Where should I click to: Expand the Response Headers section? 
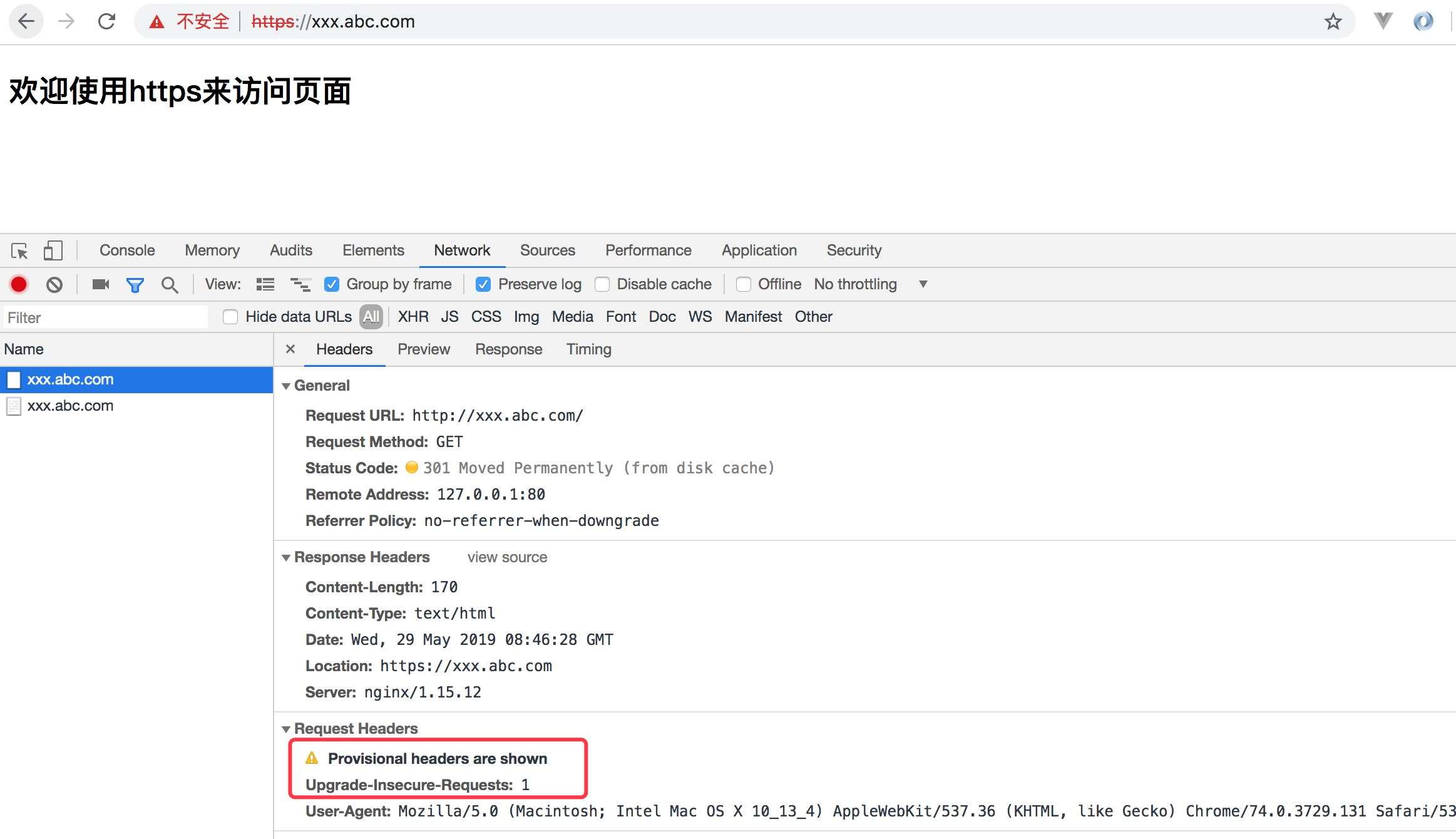pyautogui.click(x=288, y=557)
